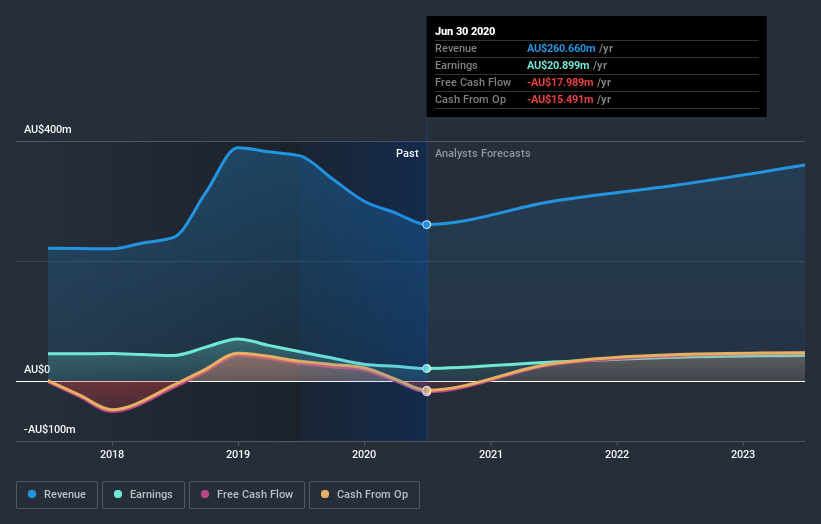The image size is (821, 524).
Task: Click the -AU$15.491m cash from op value
Action: coord(560,99)
